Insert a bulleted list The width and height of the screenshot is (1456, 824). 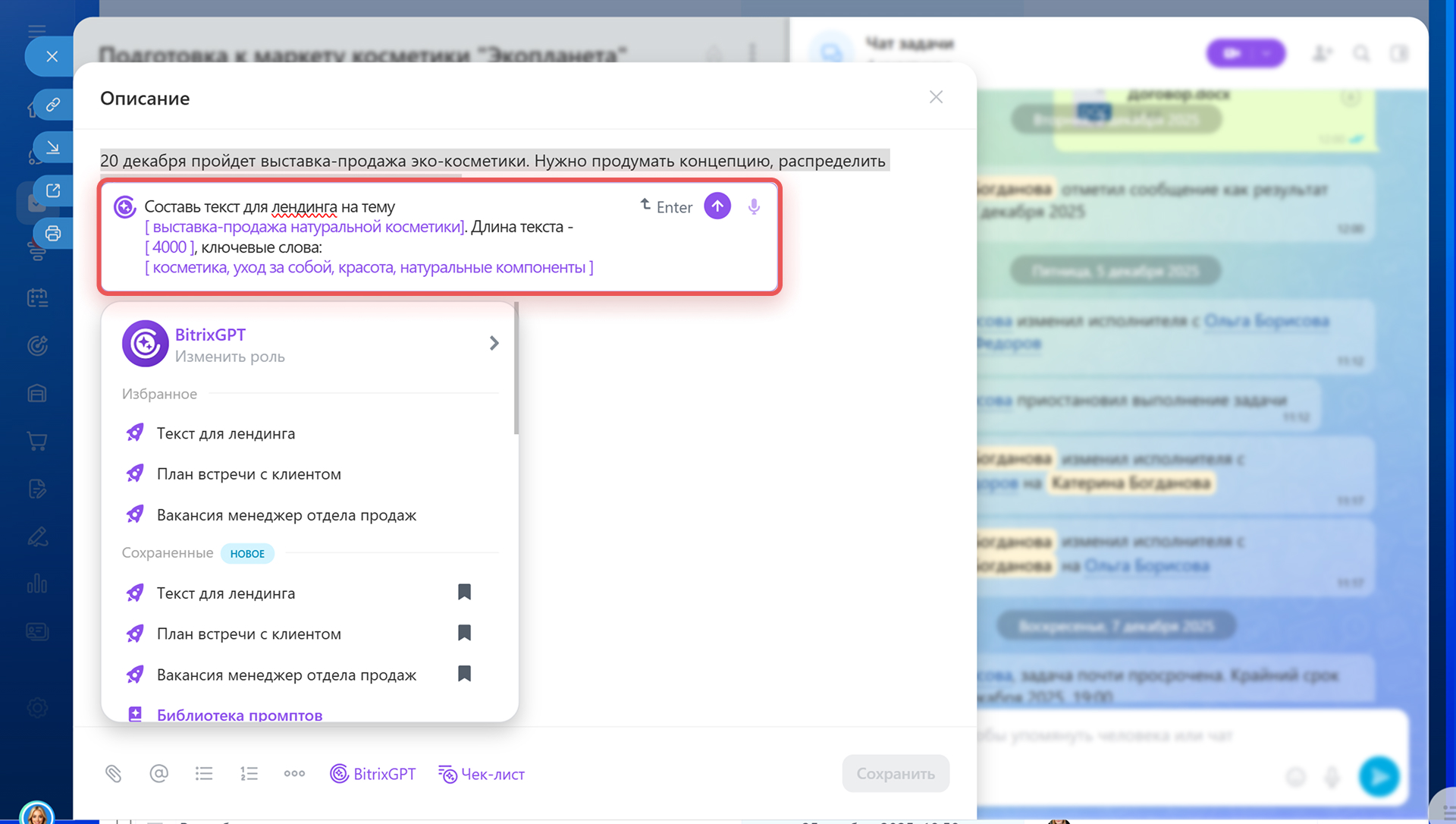click(204, 774)
